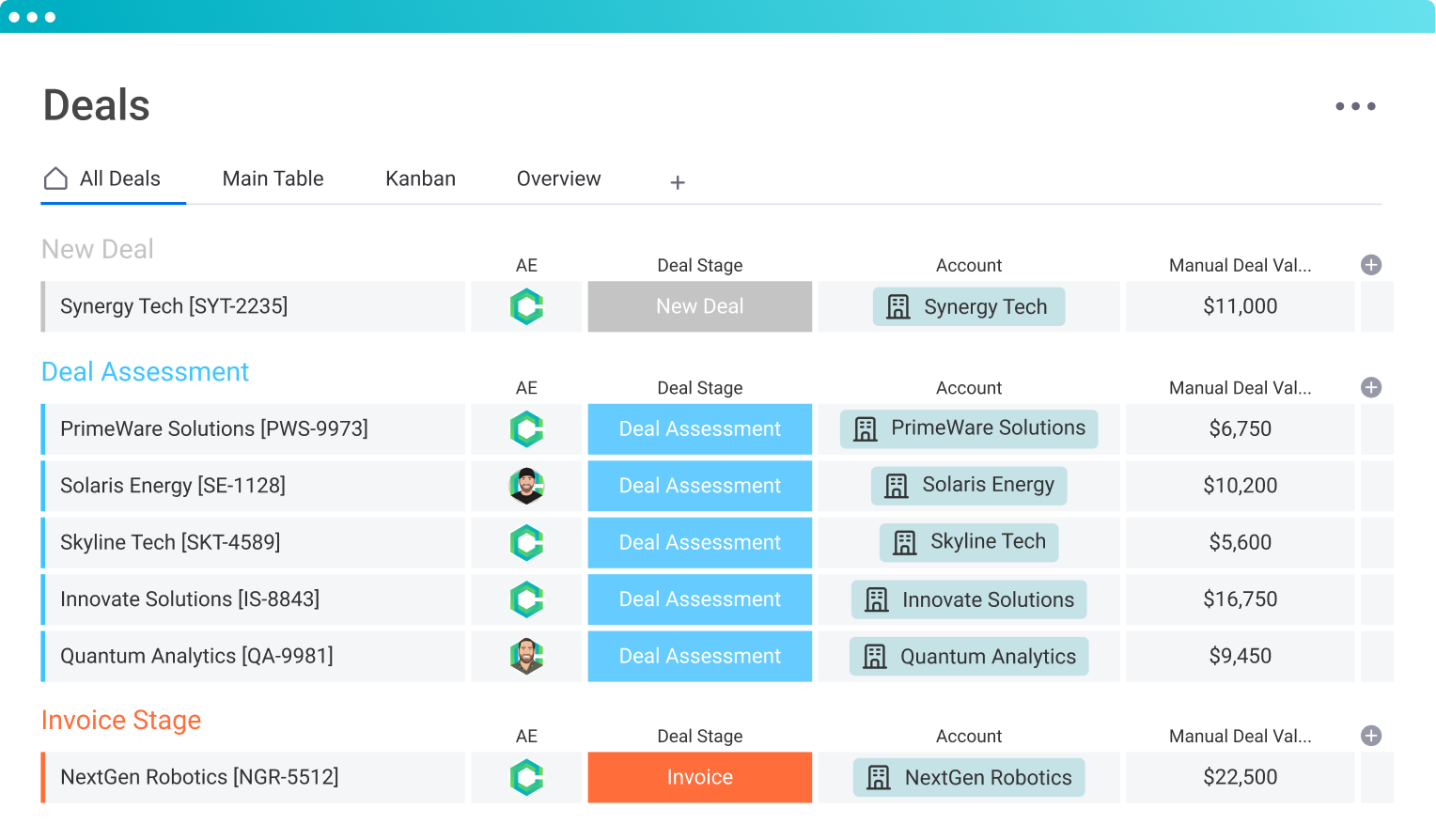Open the Overview tab
This screenshot has height=840, width=1436.
(558, 179)
